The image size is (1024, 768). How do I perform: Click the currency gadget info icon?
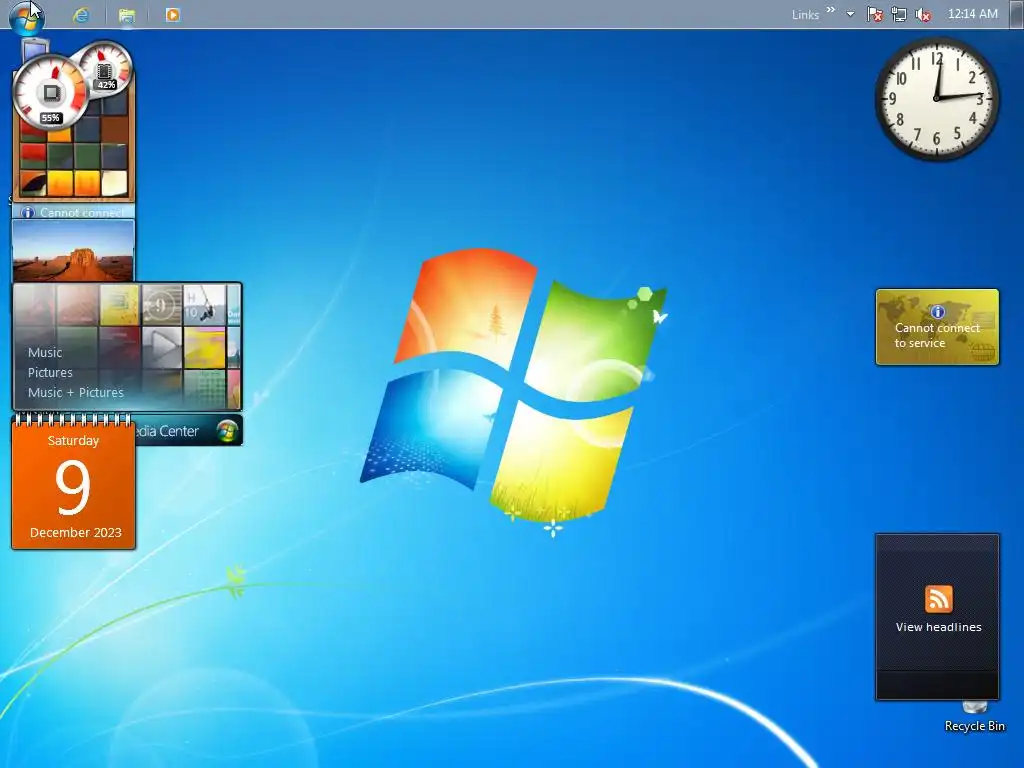point(937,312)
